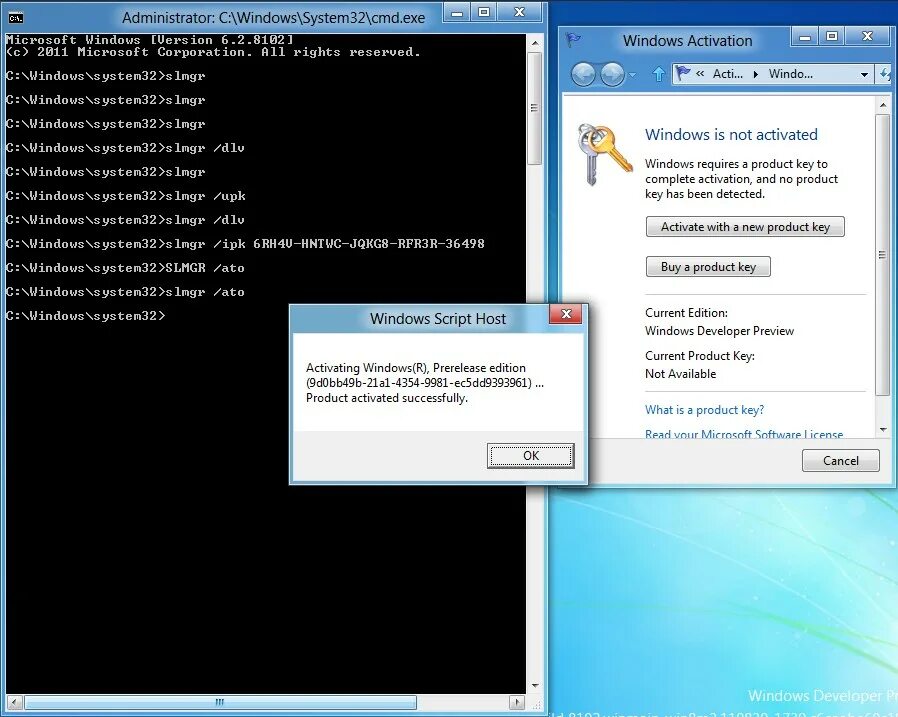Click refresh icon next to address bar
The height and width of the screenshot is (717, 898).
coord(885,74)
